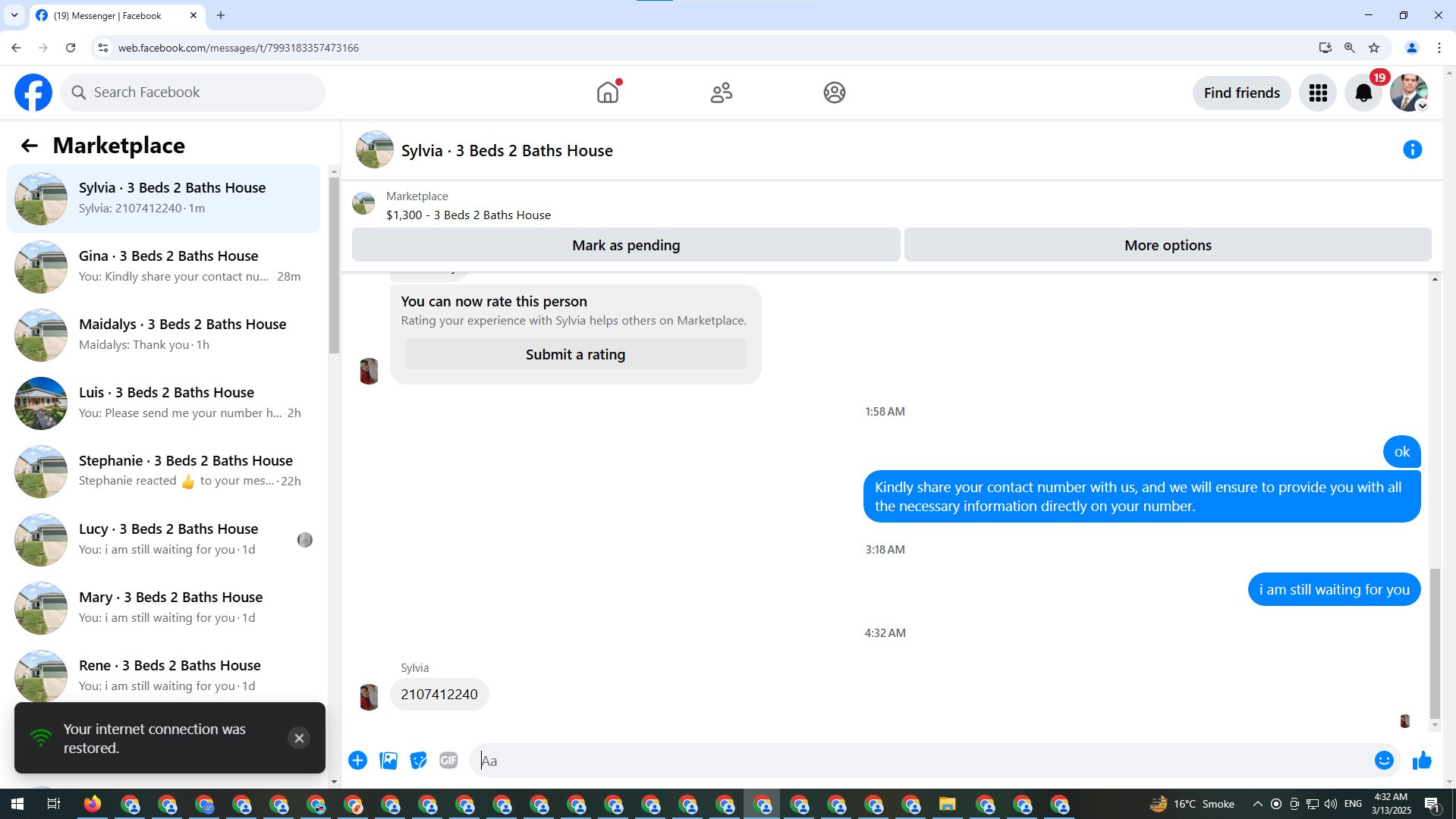Open File Explorer from the taskbar
This screenshot has height=819, width=1456.
click(x=947, y=804)
